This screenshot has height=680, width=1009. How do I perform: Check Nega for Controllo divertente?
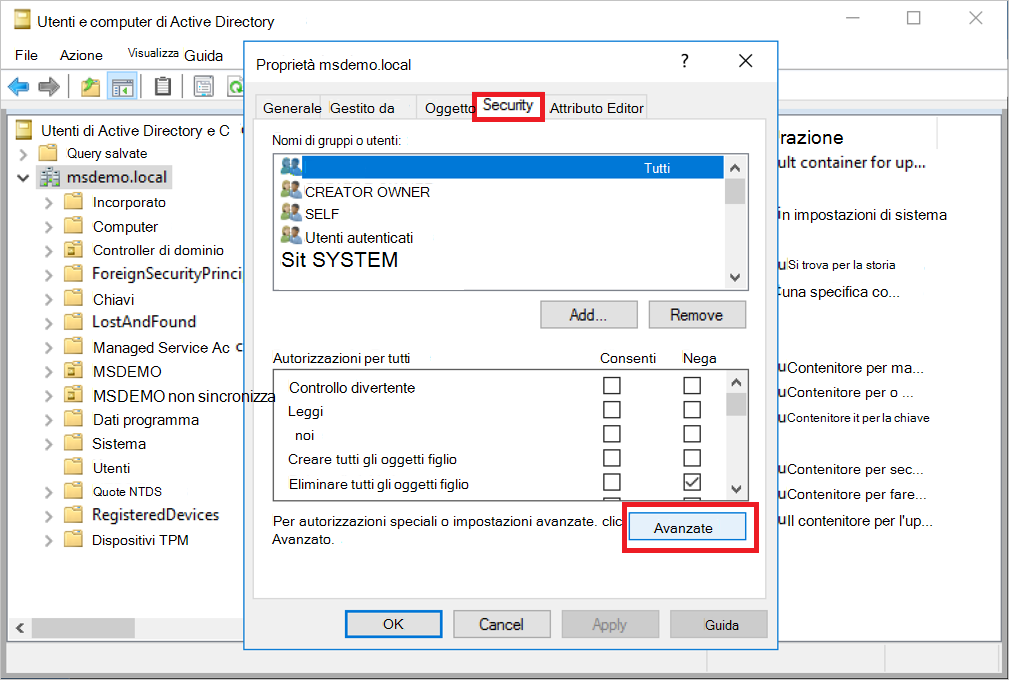(692, 385)
